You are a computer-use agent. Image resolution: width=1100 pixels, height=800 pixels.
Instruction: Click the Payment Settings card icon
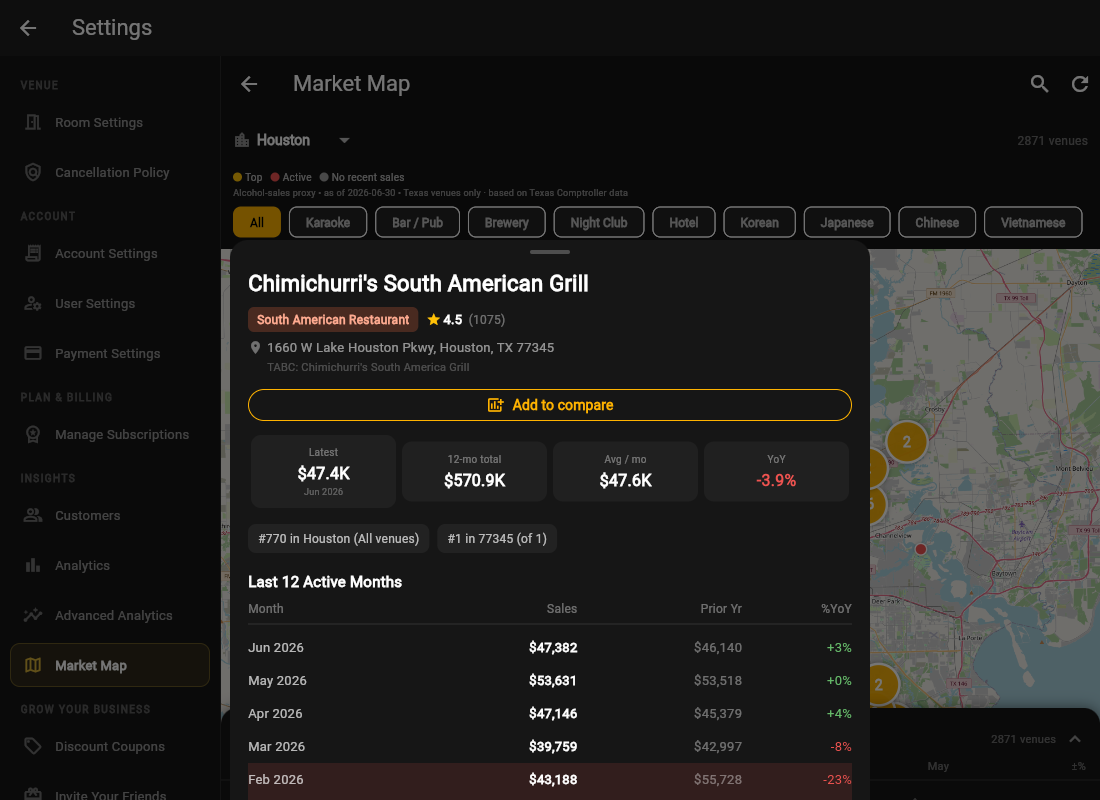tap(33, 353)
